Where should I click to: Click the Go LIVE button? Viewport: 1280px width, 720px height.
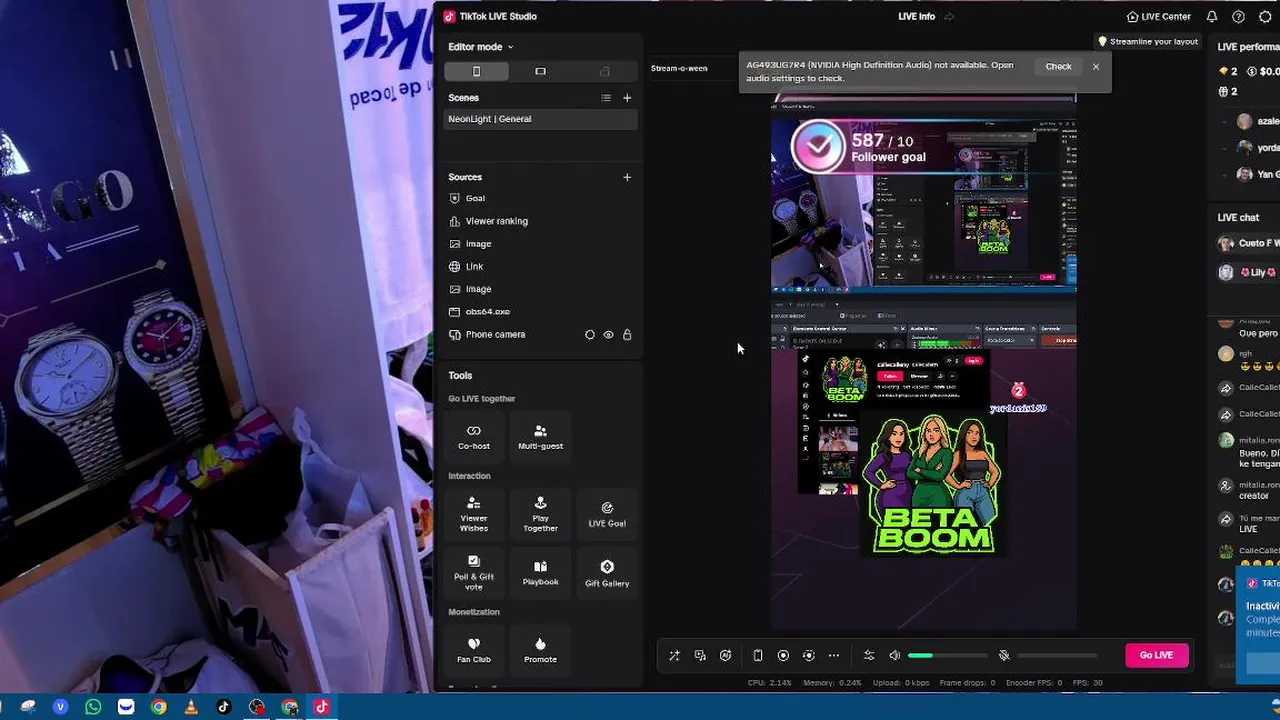pyautogui.click(x=1156, y=655)
